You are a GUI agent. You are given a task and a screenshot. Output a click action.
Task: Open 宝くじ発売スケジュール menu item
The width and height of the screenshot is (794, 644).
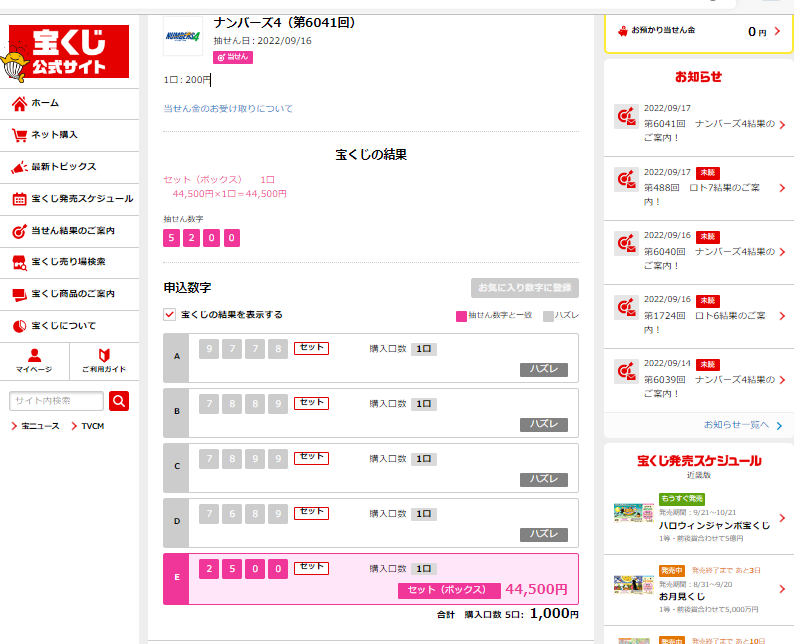click(69, 199)
